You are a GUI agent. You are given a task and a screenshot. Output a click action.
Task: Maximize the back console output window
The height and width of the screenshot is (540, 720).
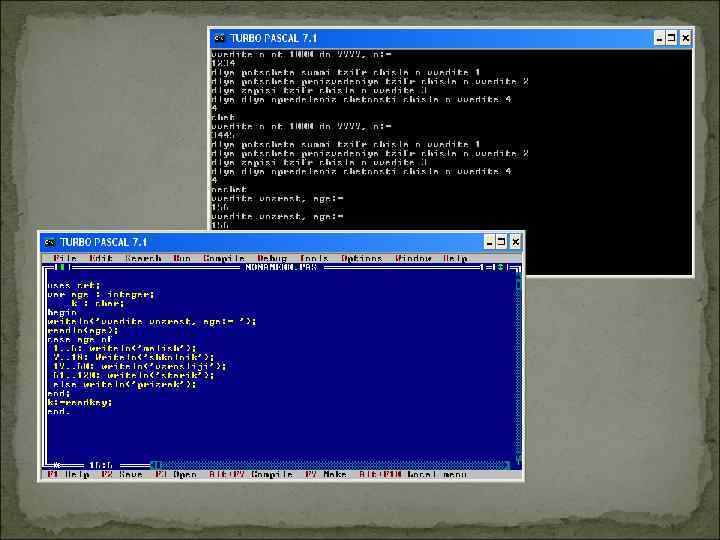[x=671, y=38]
